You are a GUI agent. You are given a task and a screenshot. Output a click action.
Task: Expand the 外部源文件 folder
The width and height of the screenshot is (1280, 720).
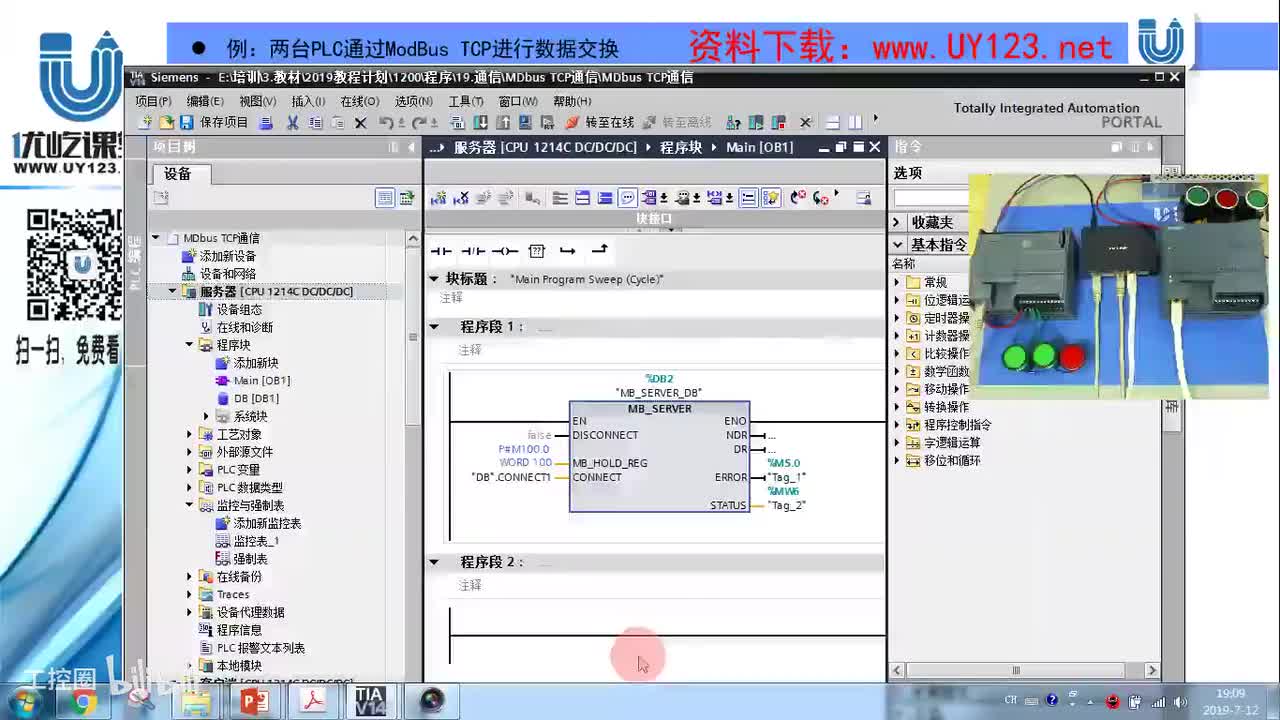click(190, 452)
